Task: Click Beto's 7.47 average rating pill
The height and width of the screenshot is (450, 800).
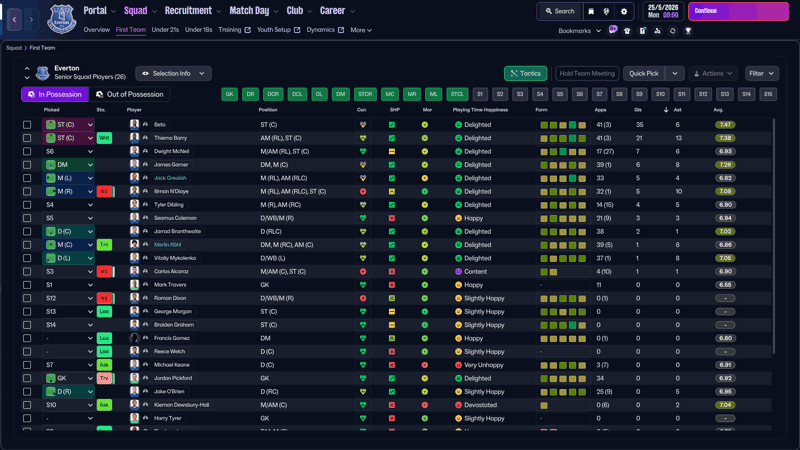Action: point(725,124)
